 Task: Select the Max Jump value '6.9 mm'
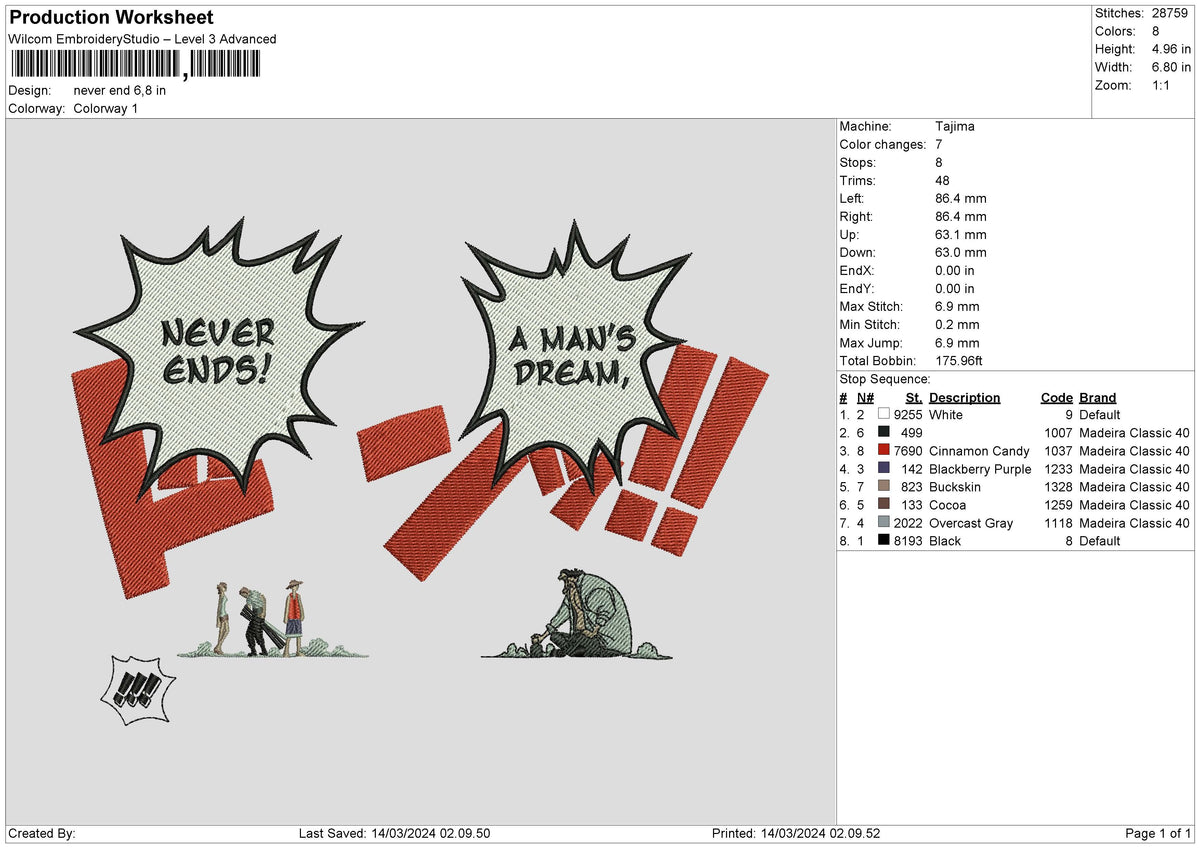point(957,342)
